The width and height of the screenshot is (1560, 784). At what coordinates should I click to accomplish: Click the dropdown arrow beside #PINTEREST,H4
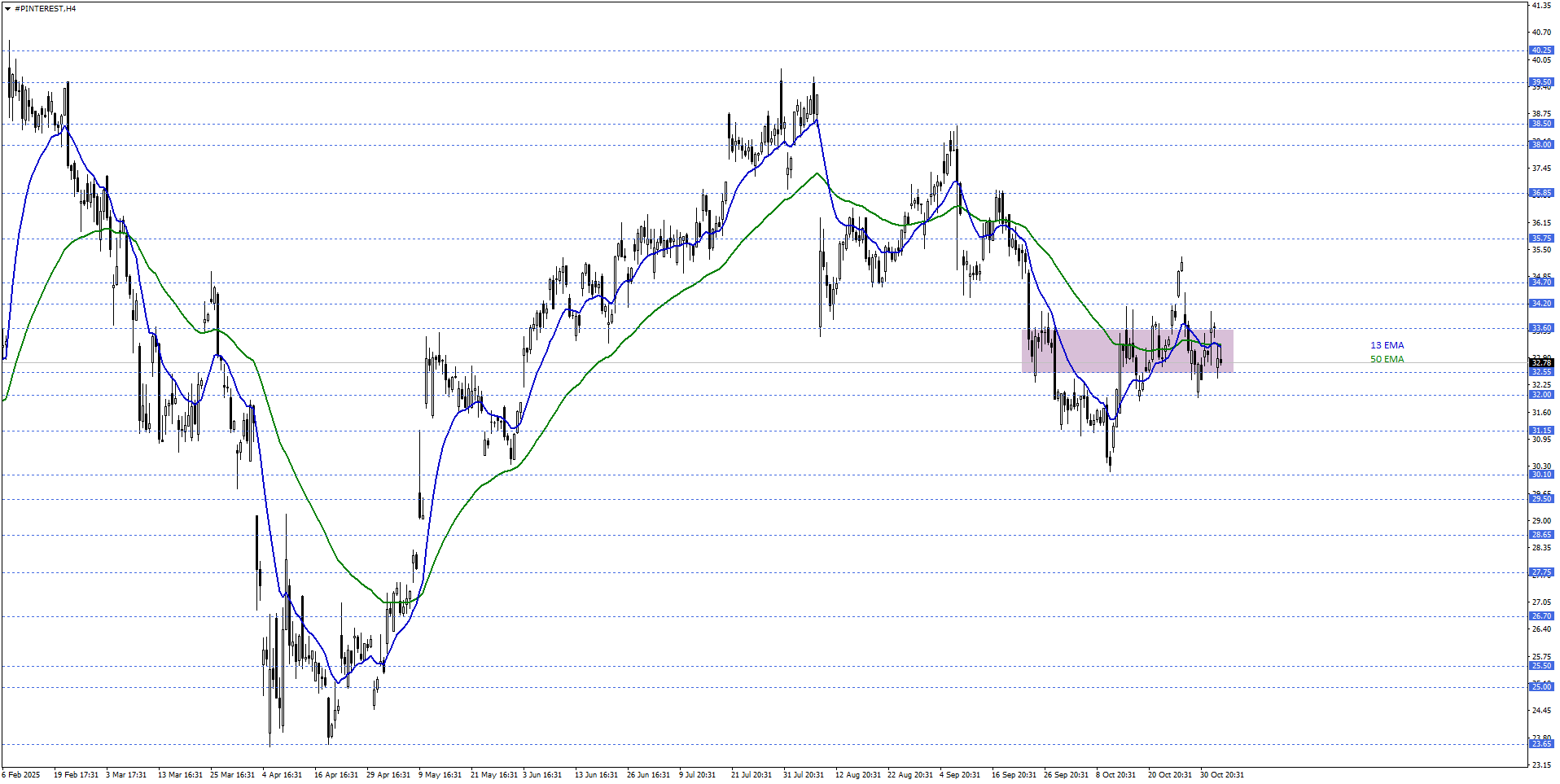tap(8, 9)
